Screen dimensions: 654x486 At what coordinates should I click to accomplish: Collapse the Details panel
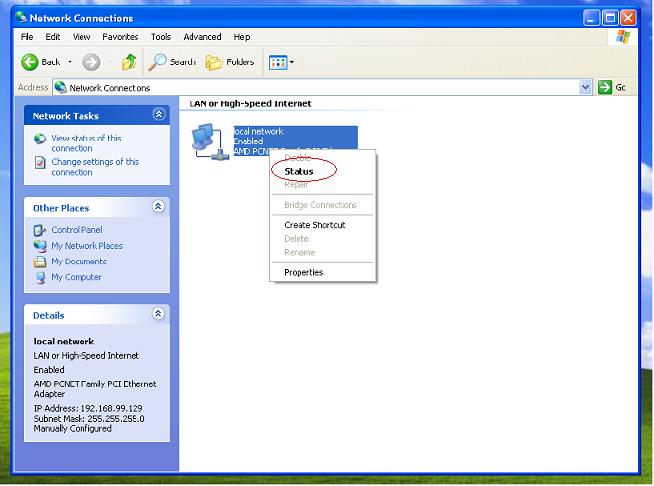click(x=158, y=314)
